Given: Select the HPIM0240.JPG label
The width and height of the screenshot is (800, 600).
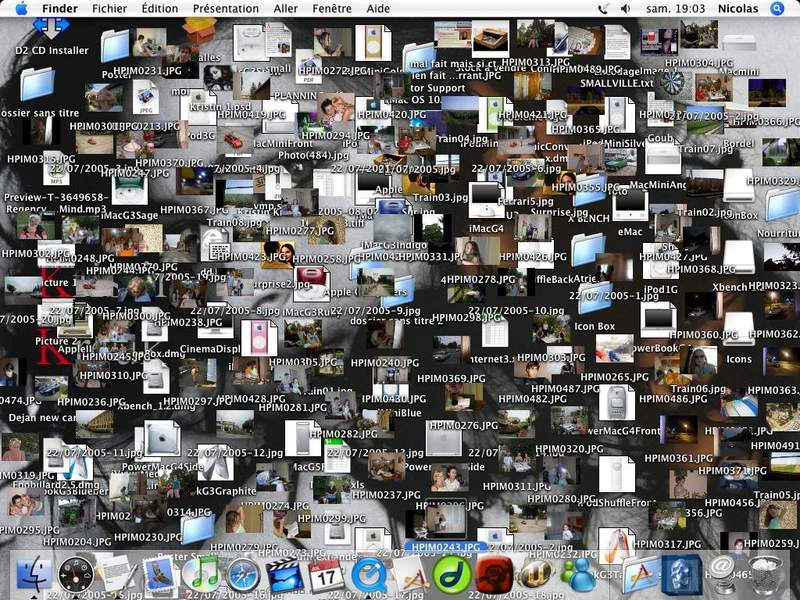Looking at the screenshot, I should coord(385,363).
